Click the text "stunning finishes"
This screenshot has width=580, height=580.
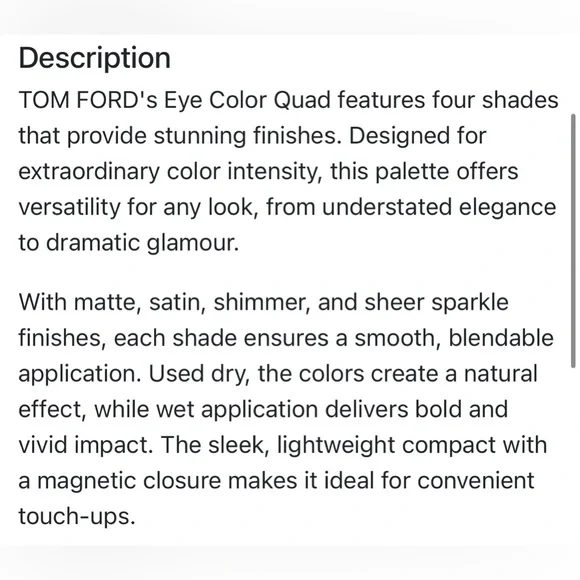pos(247,136)
